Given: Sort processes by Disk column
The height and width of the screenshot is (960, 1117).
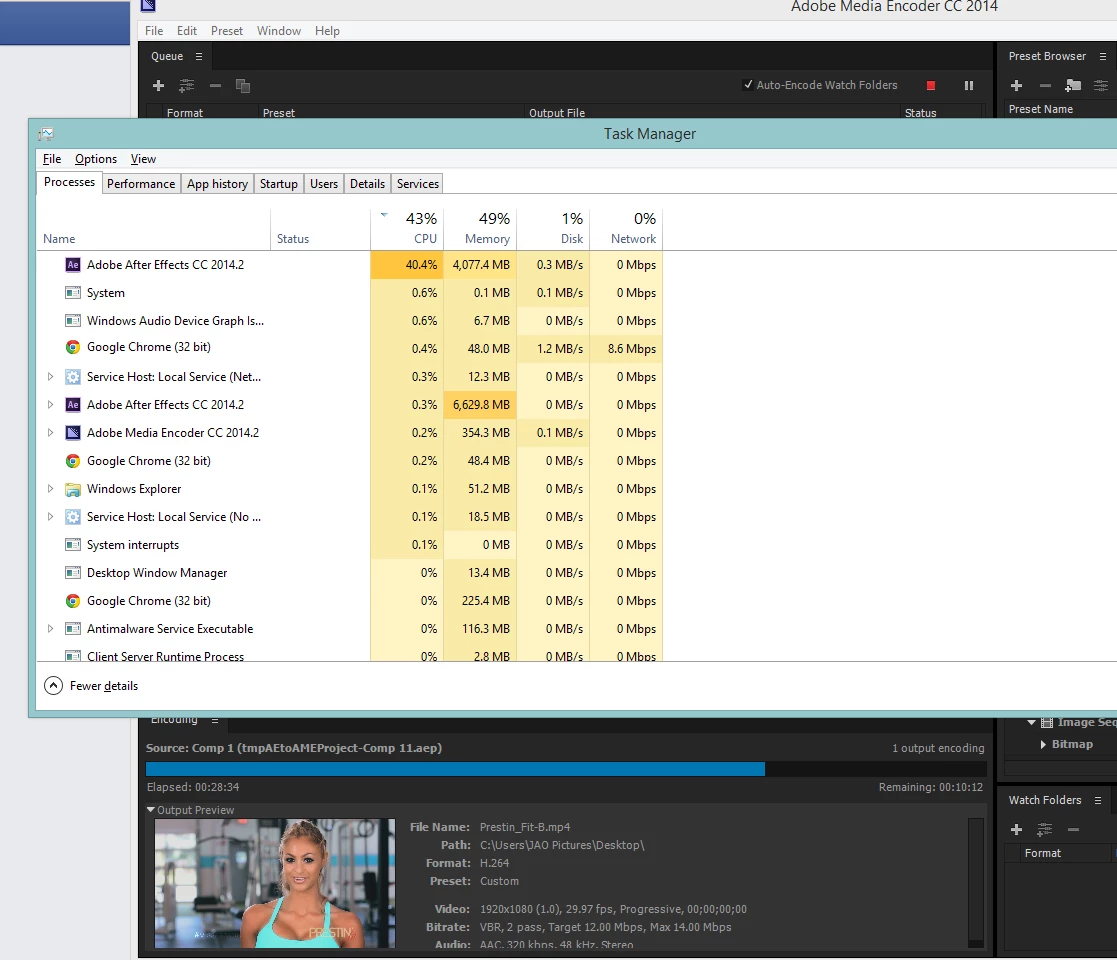Looking at the screenshot, I should (554, 229).
